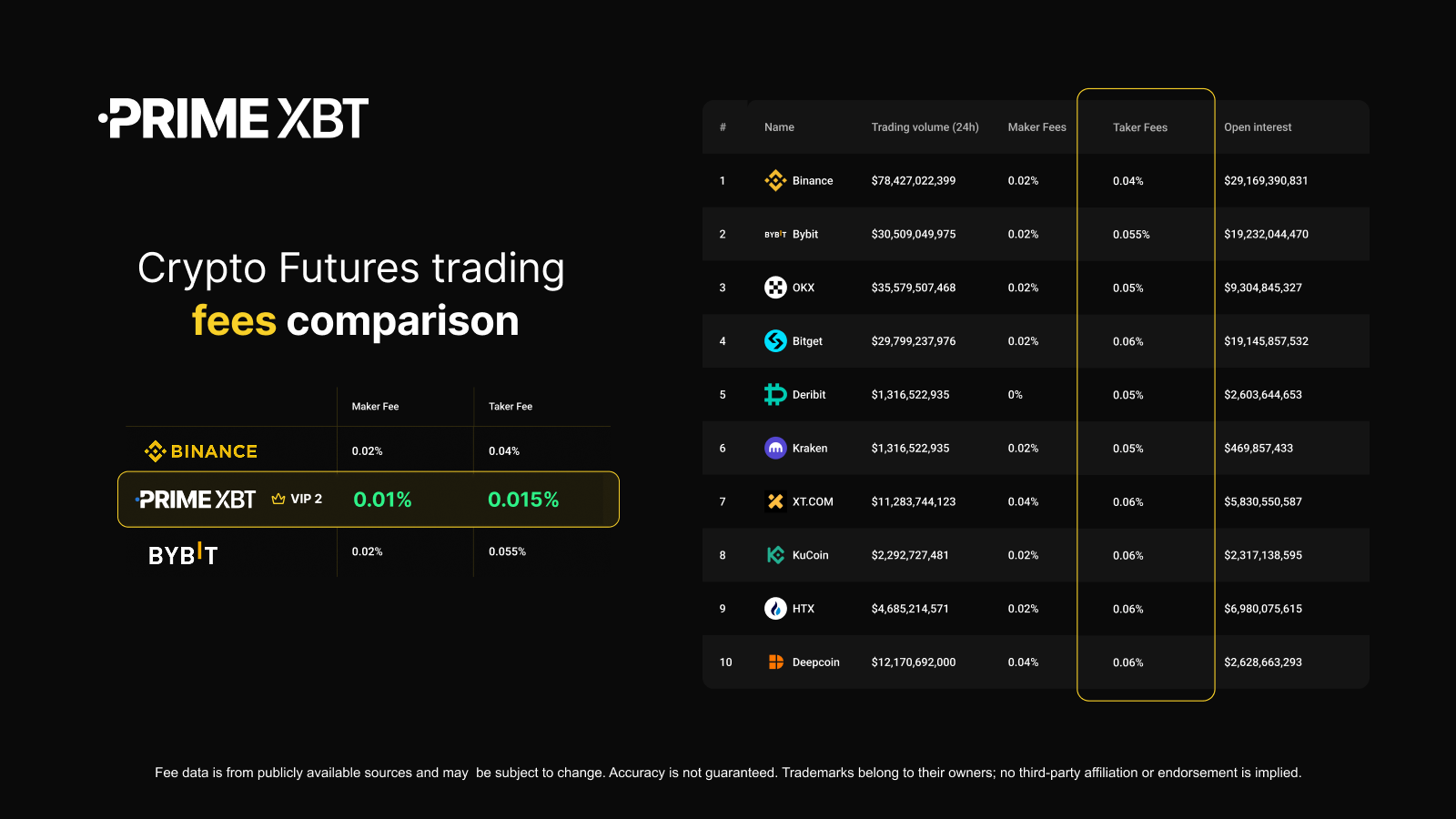Click the Taker Fees column header
The height and width of the screenshot is (819, 1456).
pos(1139,127)
